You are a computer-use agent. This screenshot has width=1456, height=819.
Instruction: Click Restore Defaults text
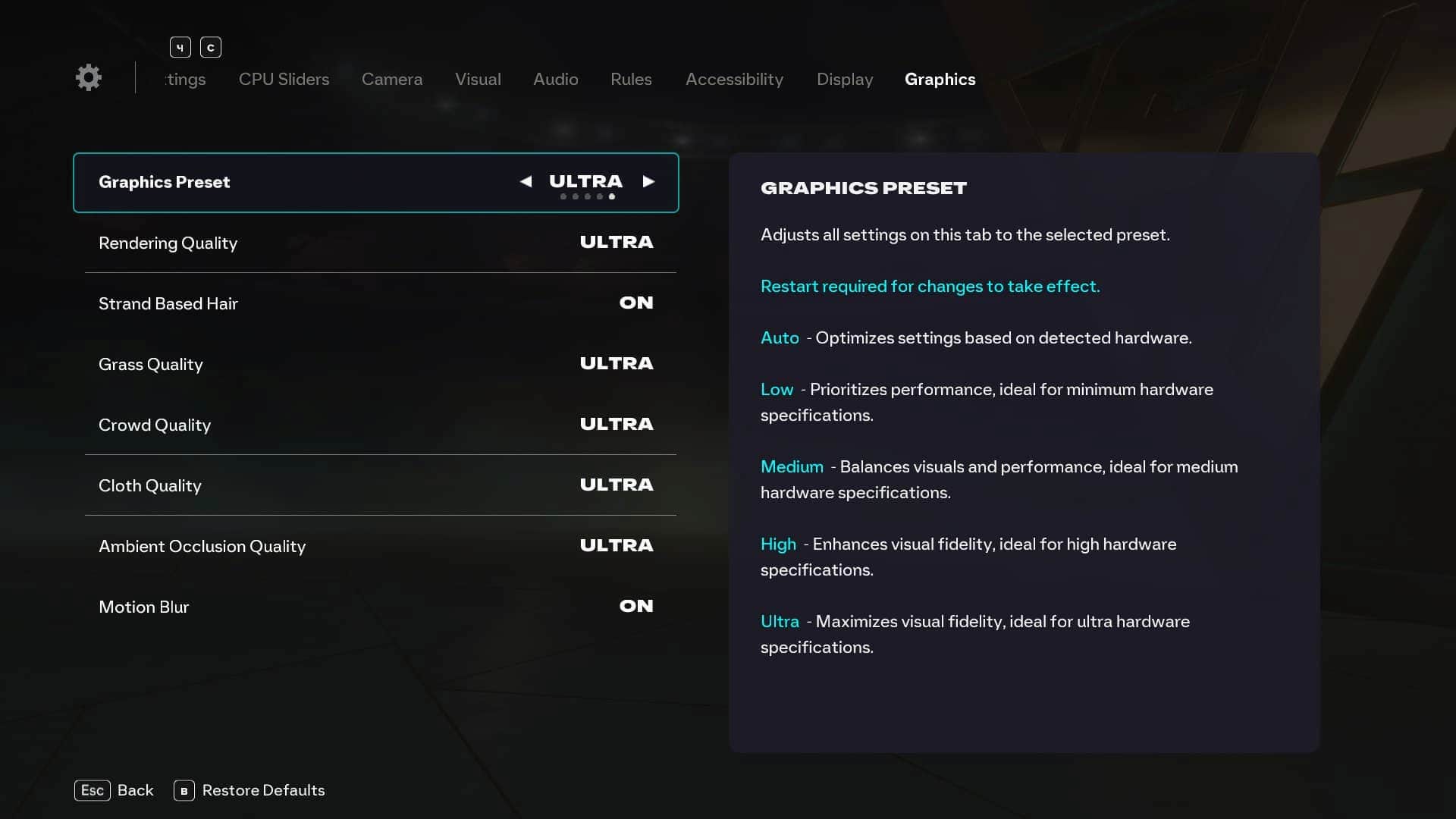tap(263, 790)
